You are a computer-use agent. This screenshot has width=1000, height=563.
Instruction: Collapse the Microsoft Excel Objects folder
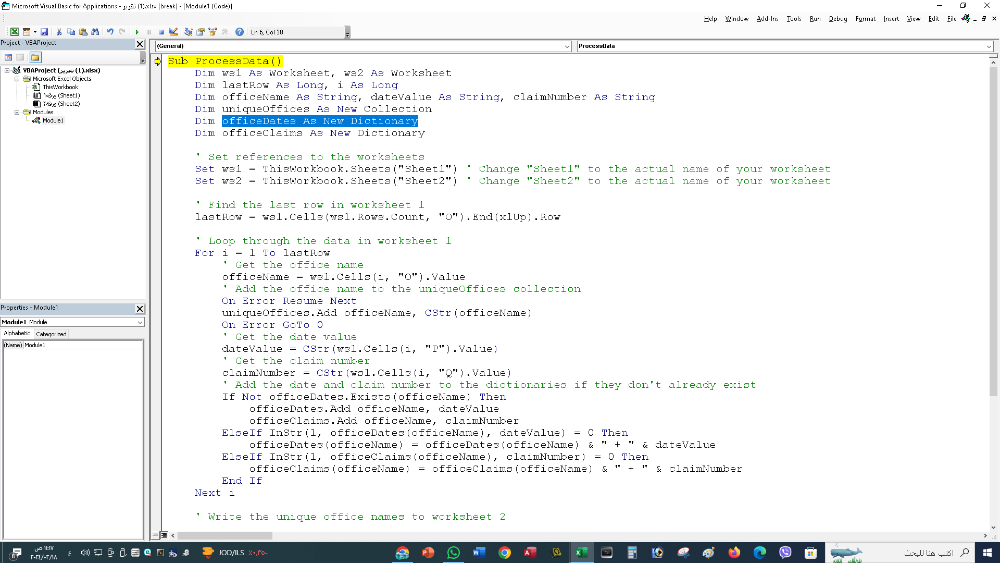click(17, 78)
